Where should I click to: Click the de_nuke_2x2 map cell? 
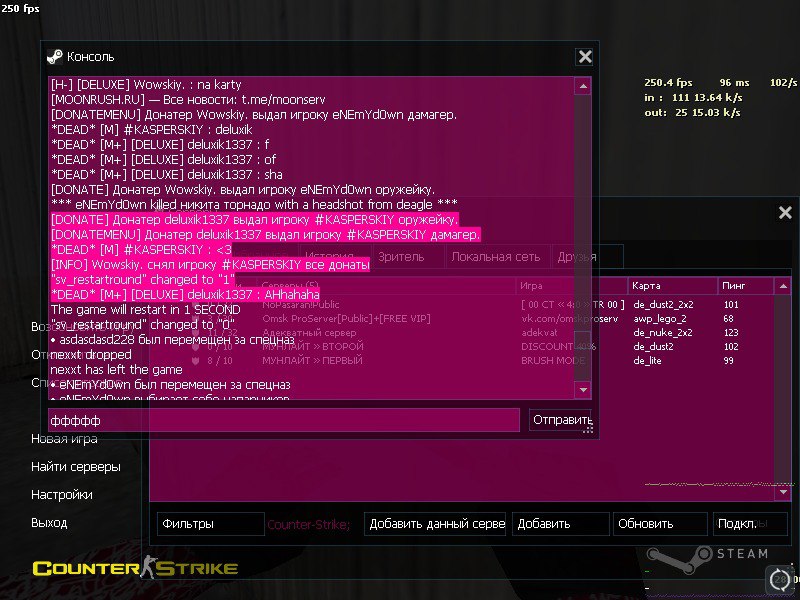pos(663,333)
